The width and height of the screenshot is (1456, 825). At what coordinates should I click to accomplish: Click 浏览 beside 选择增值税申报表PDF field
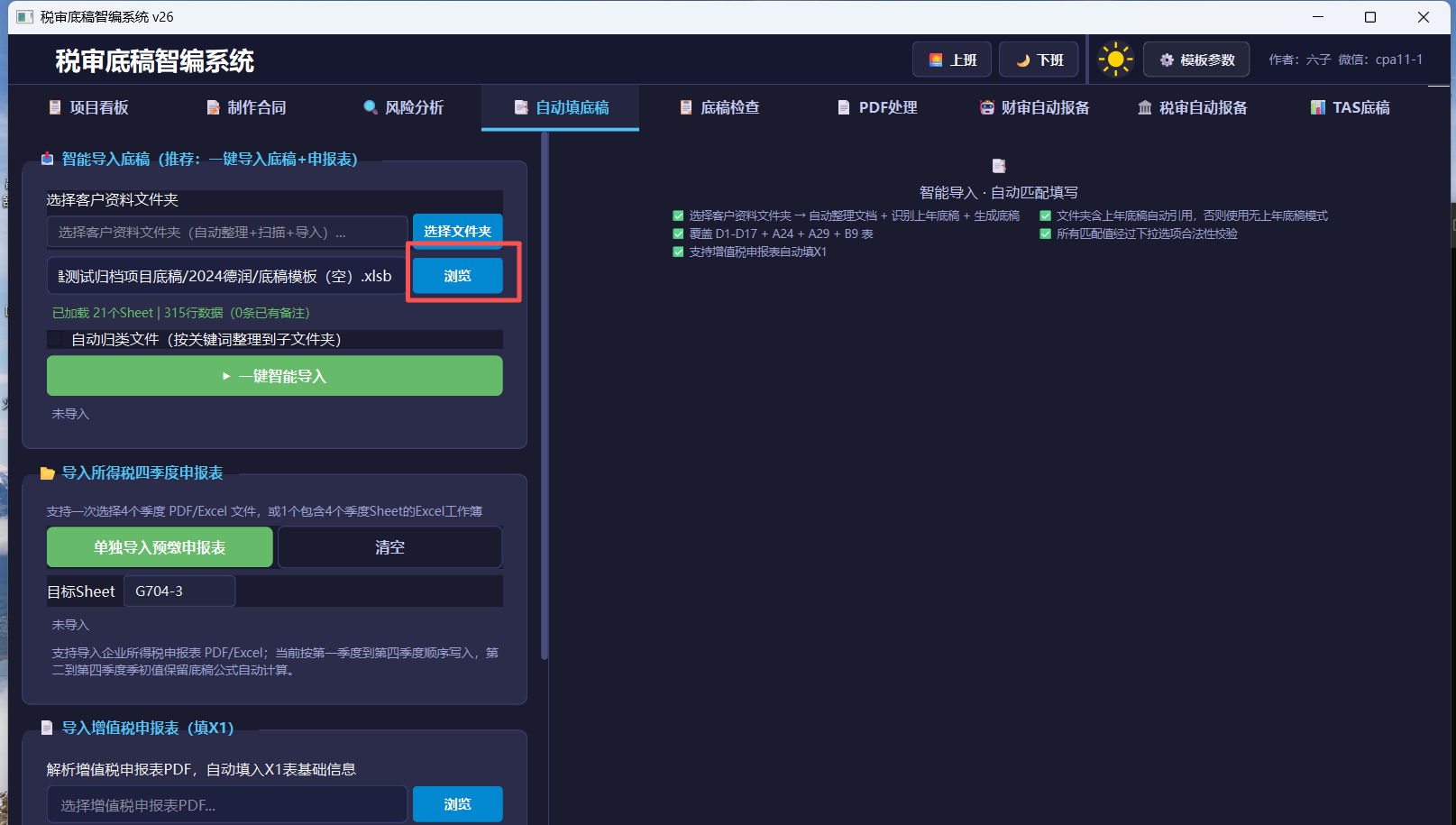(x=457, y=804)
